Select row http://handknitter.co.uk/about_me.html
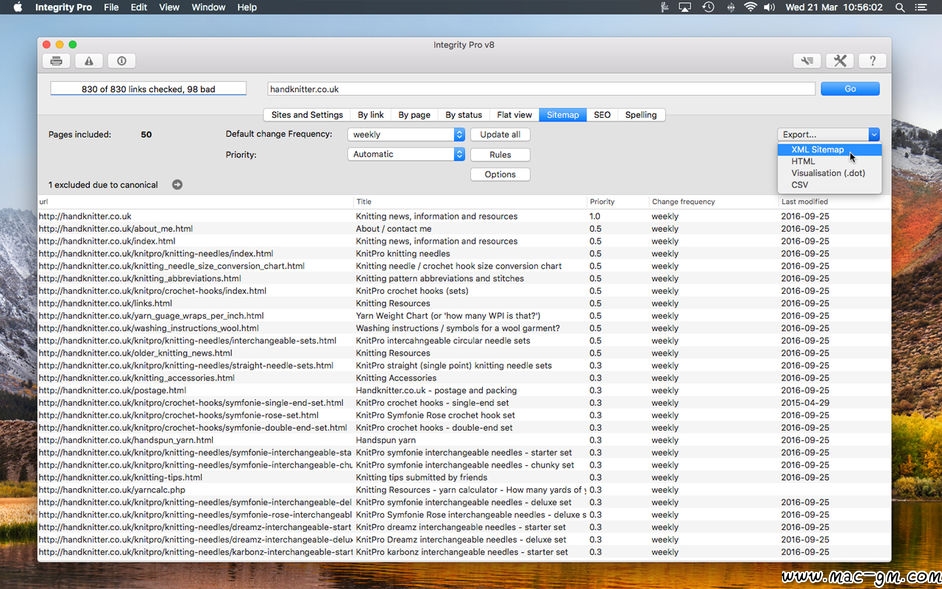Screen dimensions: 942x589 (x=464, y=229)
